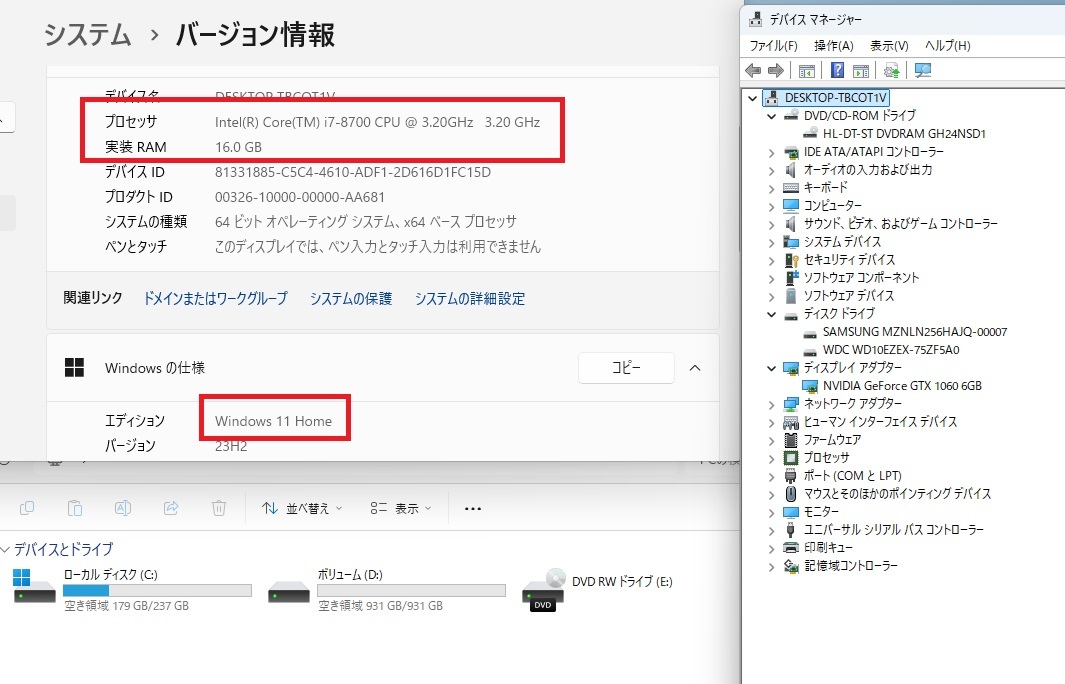Screen dimensions: 1065x684
Task: Collapse the Windows の仕様 section chevron
Action: coord(695,367)
